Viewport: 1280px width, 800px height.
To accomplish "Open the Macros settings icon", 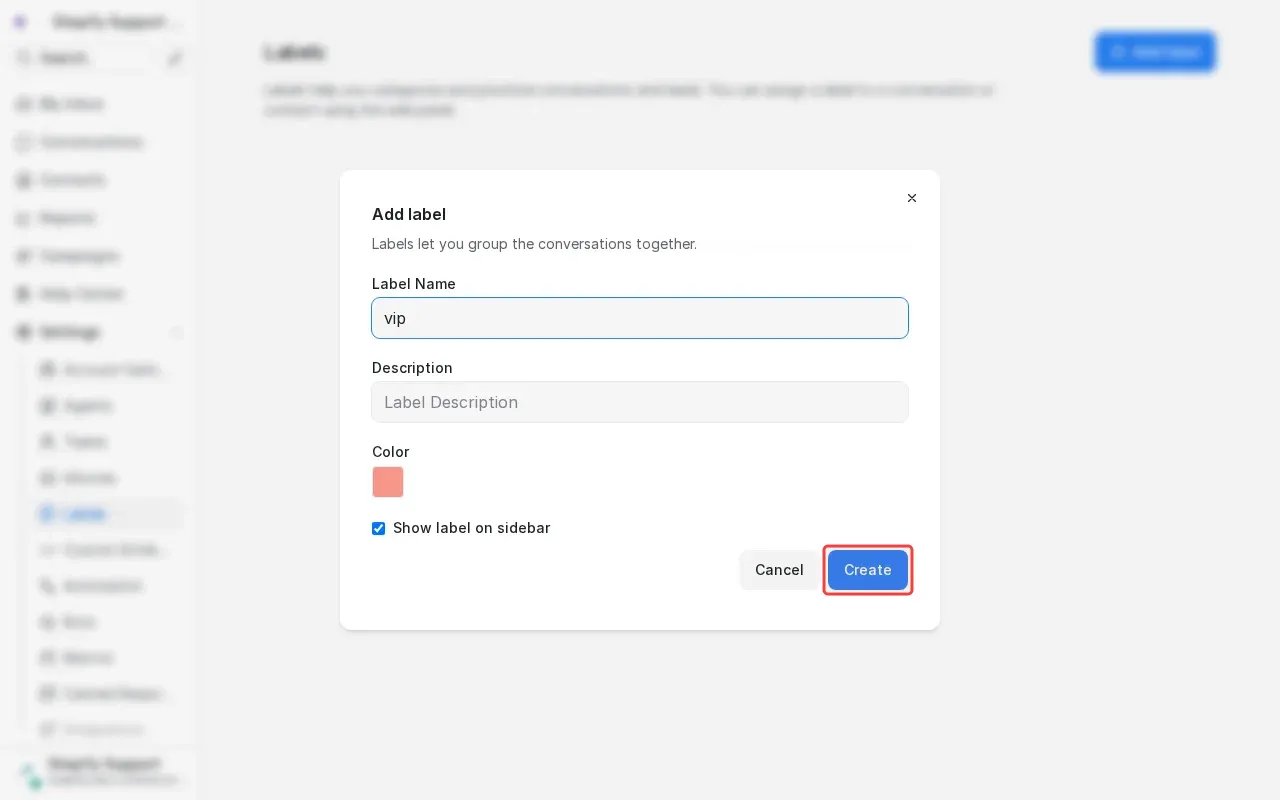I will coord(48,658).
